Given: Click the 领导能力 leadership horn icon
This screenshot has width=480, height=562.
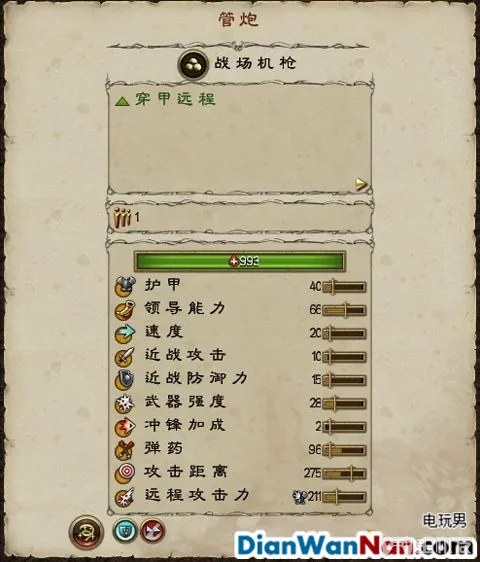Looking at the screenshot, I should click(125, 310).
